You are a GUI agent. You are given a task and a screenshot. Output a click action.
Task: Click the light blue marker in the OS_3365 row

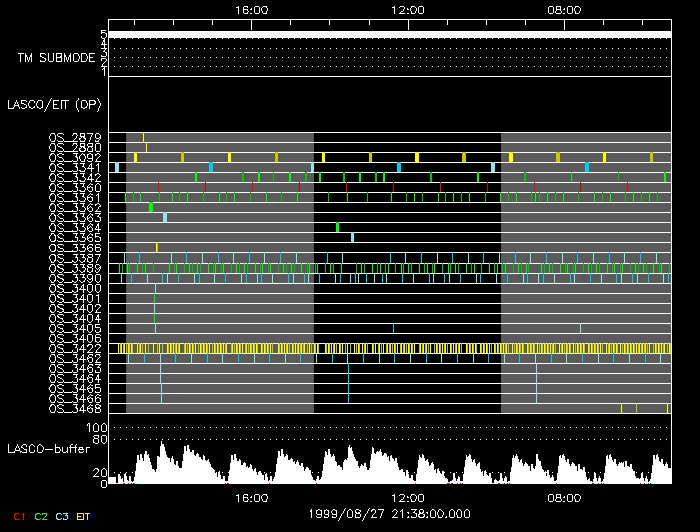[352, 237]
